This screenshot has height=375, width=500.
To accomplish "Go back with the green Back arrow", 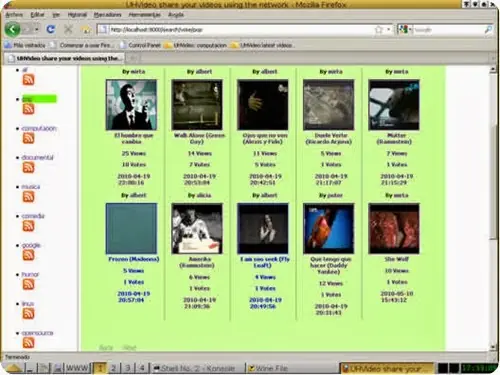I will tap(12, 29).
